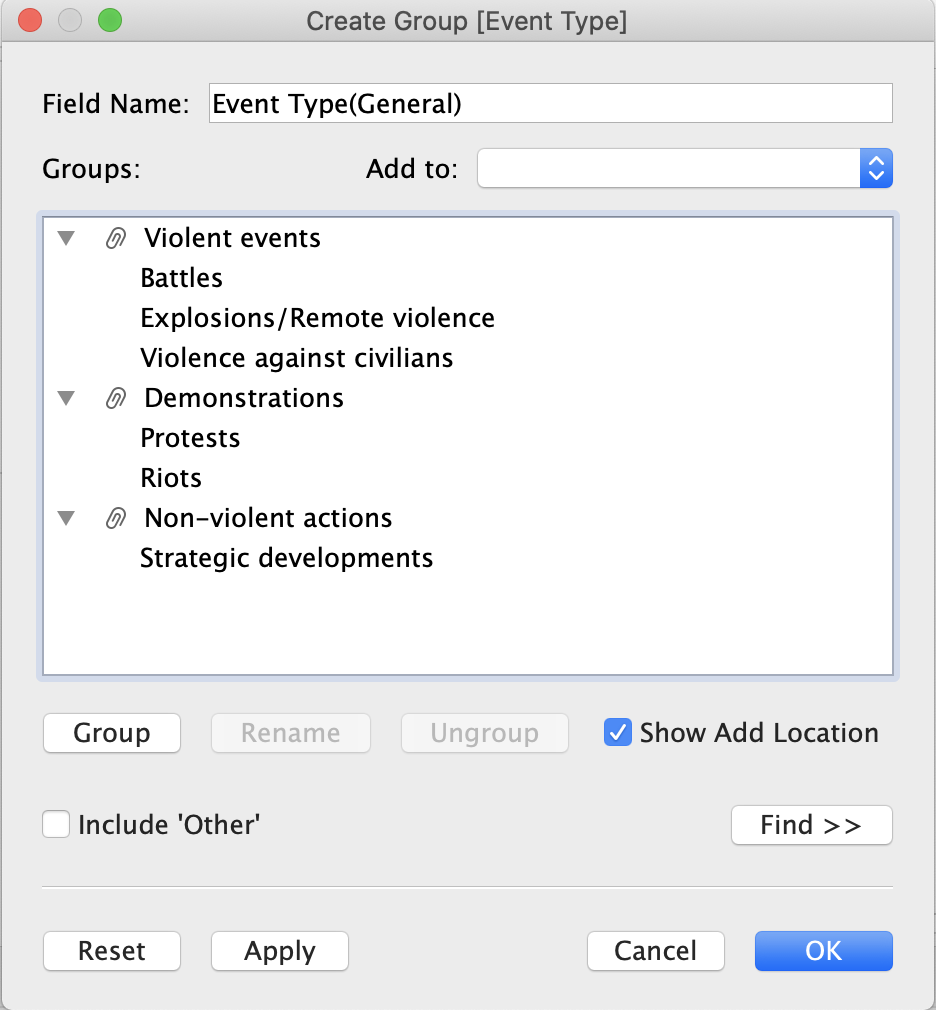936x1010 pixels.
Task: Click OK to confirm the group
Action: [823, 951]
